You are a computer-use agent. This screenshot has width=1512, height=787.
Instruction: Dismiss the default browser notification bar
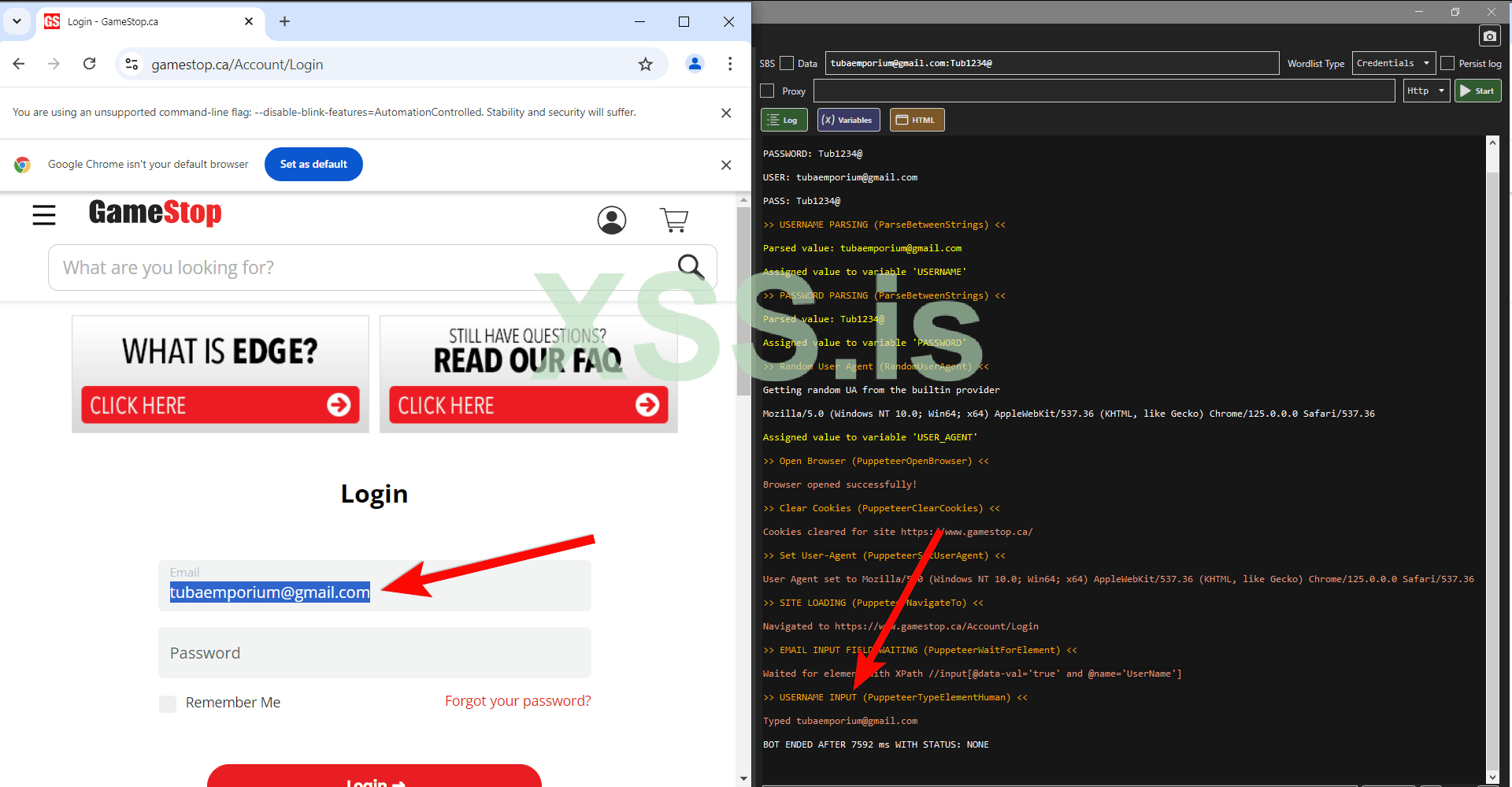(x=726, y=165)
